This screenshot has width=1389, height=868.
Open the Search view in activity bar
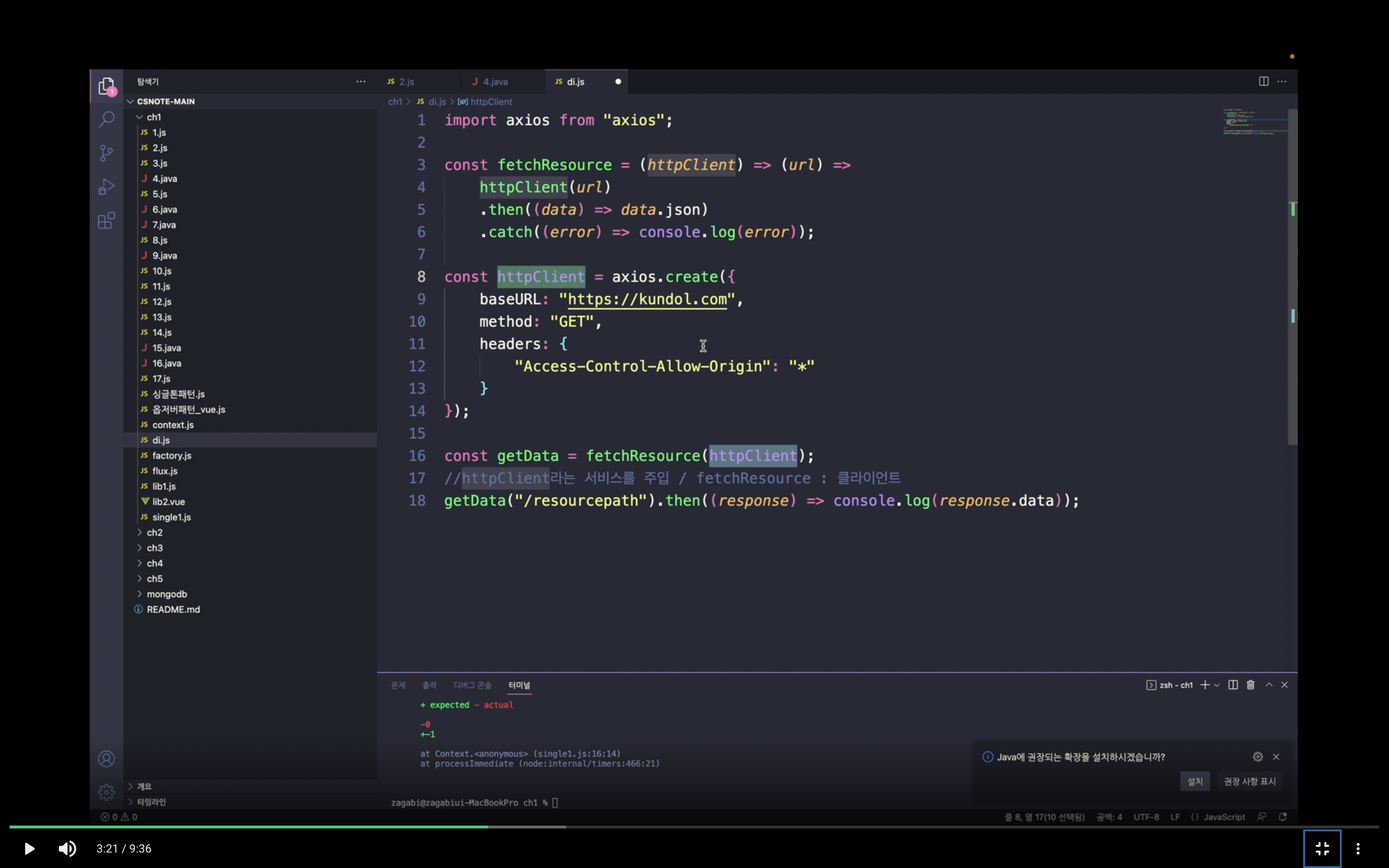click(106, 120)
